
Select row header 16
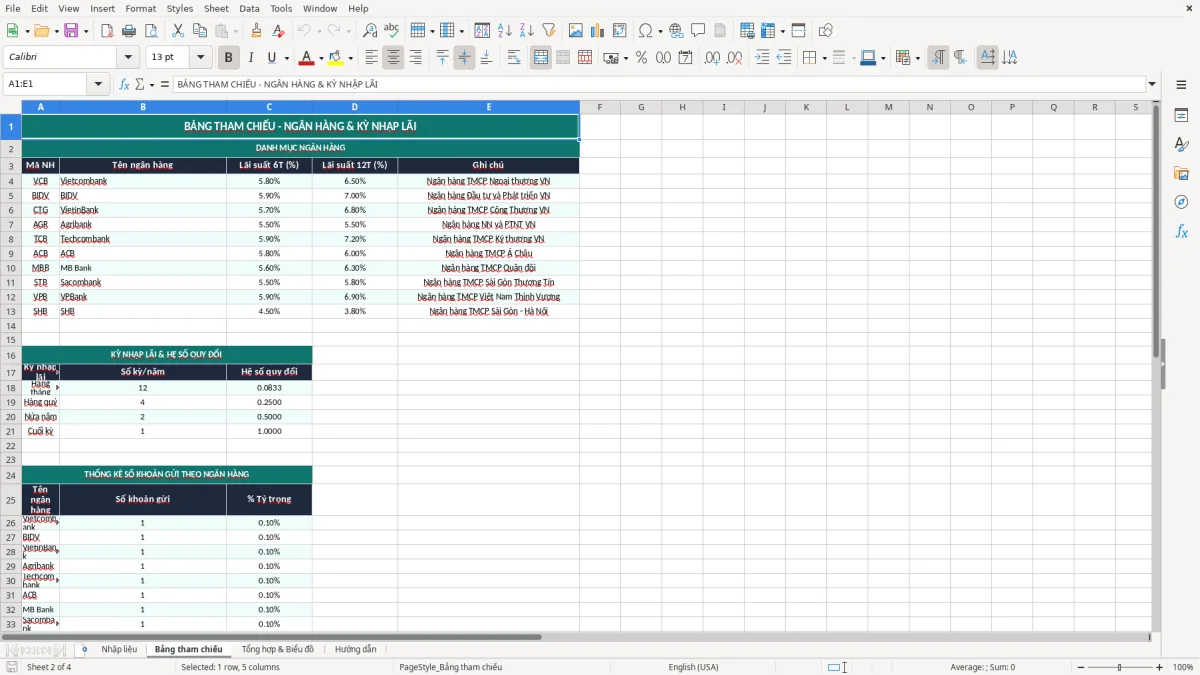click(x=11, y=355)
